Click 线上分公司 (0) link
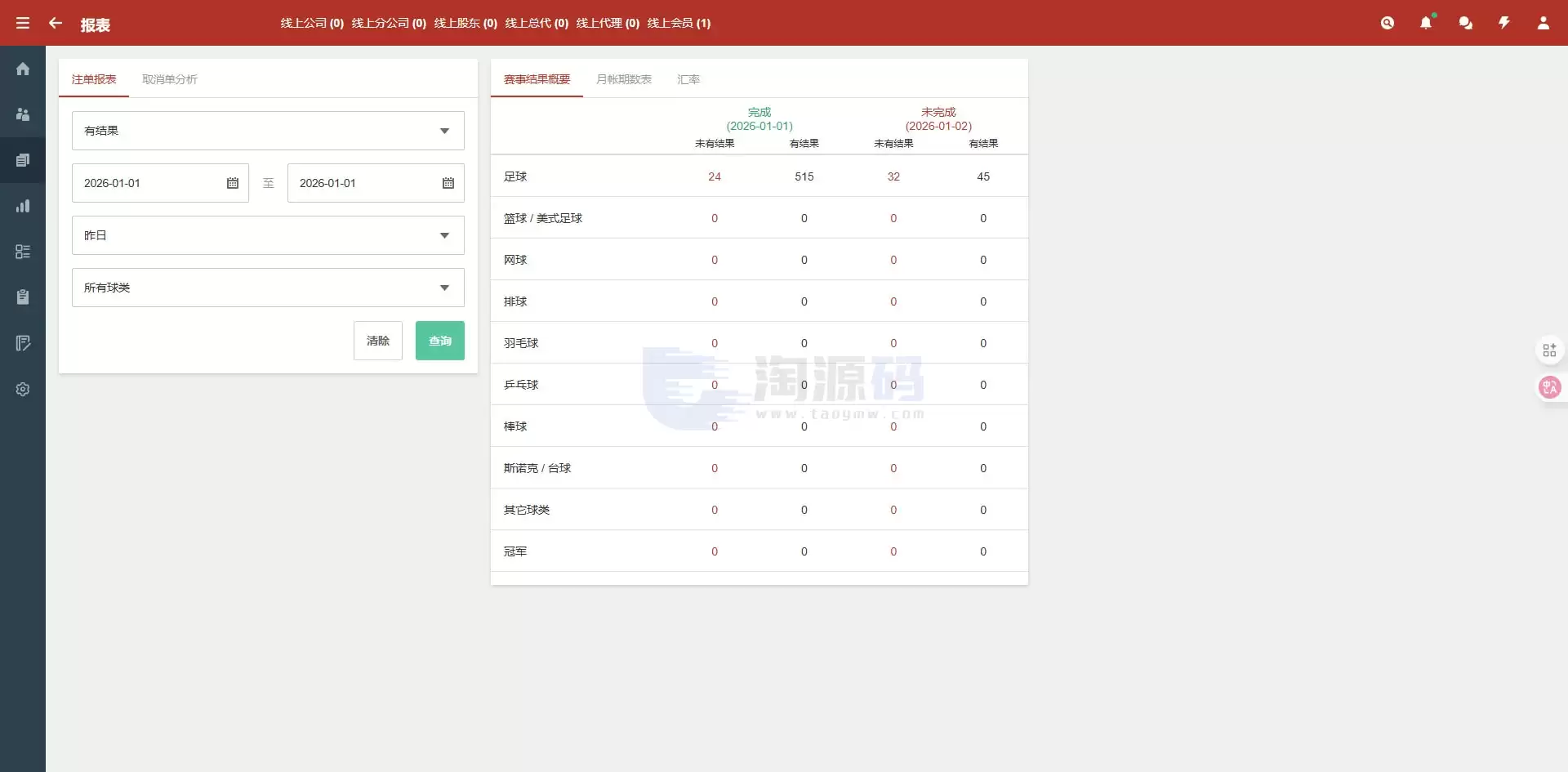The image size is (1568, 772). point(389,23)
